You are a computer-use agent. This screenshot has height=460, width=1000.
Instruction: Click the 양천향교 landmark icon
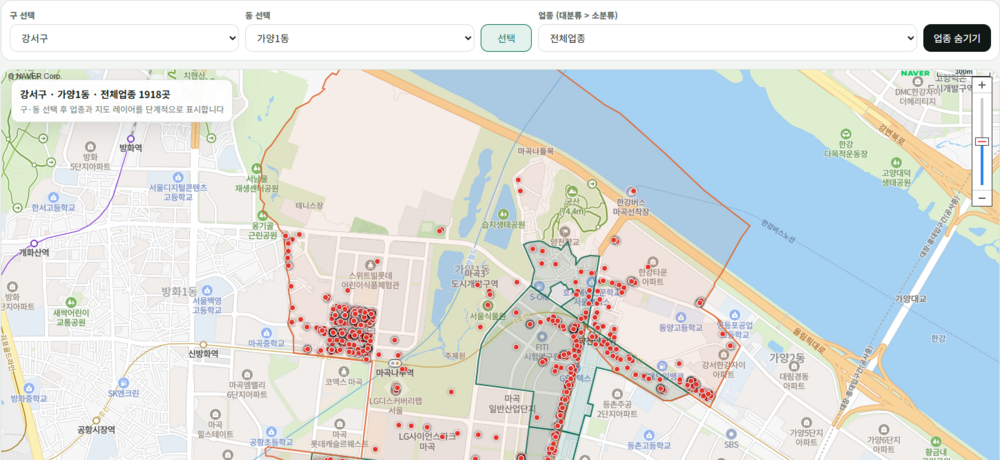point(565,231)
